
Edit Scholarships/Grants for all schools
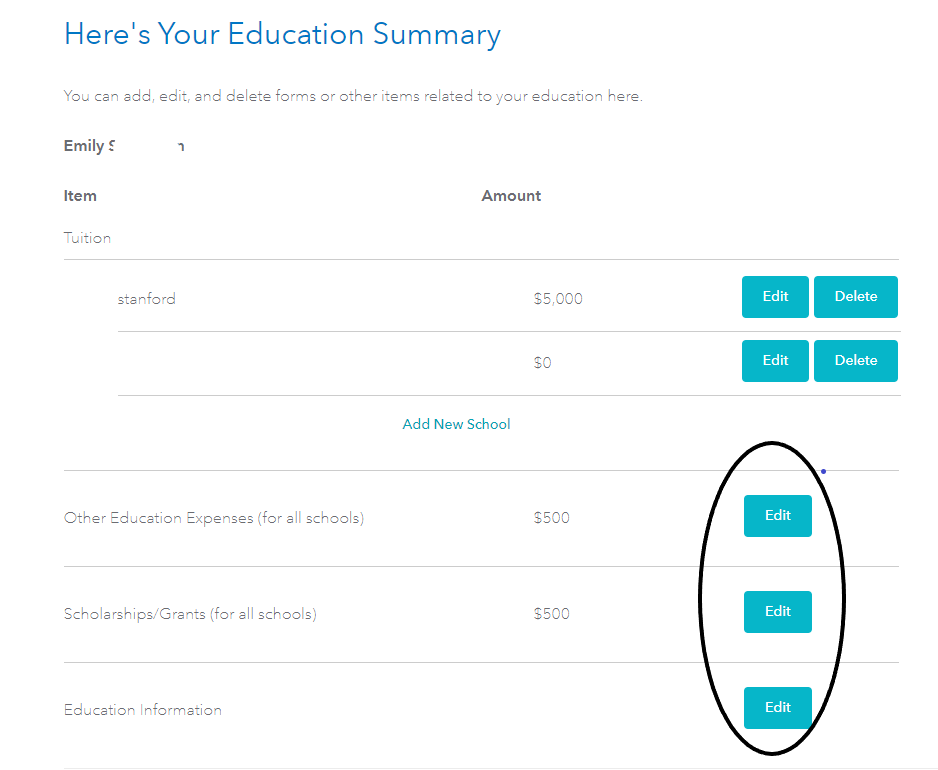coord(777,611)
